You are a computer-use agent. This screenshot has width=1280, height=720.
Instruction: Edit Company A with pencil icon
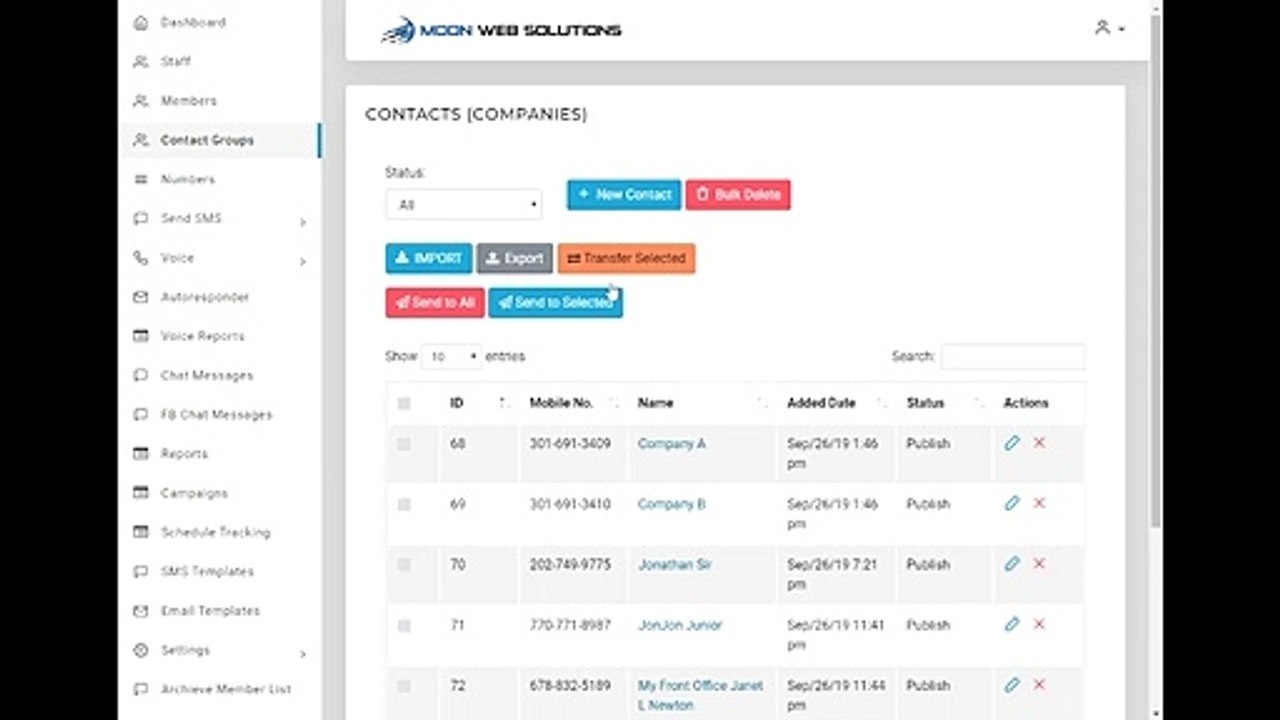click(x=1012, y=443)
